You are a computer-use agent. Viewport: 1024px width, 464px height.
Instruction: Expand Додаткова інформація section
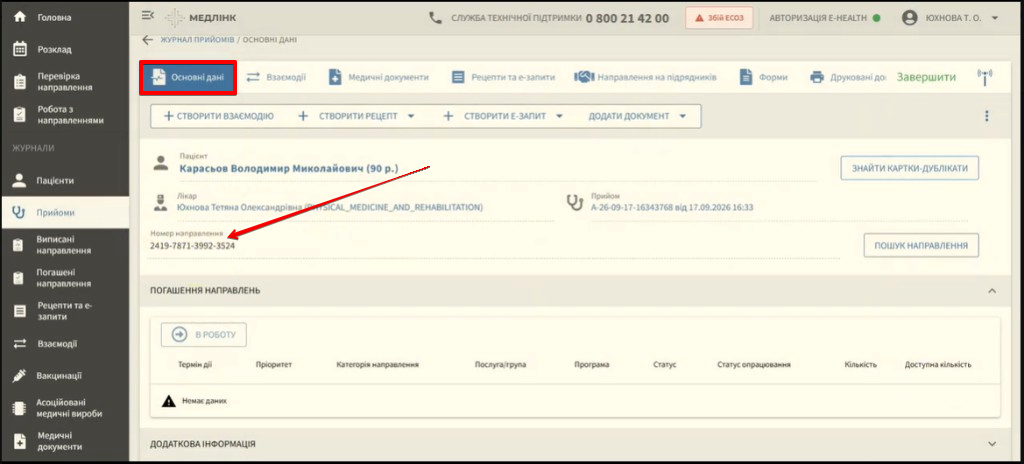992,444
